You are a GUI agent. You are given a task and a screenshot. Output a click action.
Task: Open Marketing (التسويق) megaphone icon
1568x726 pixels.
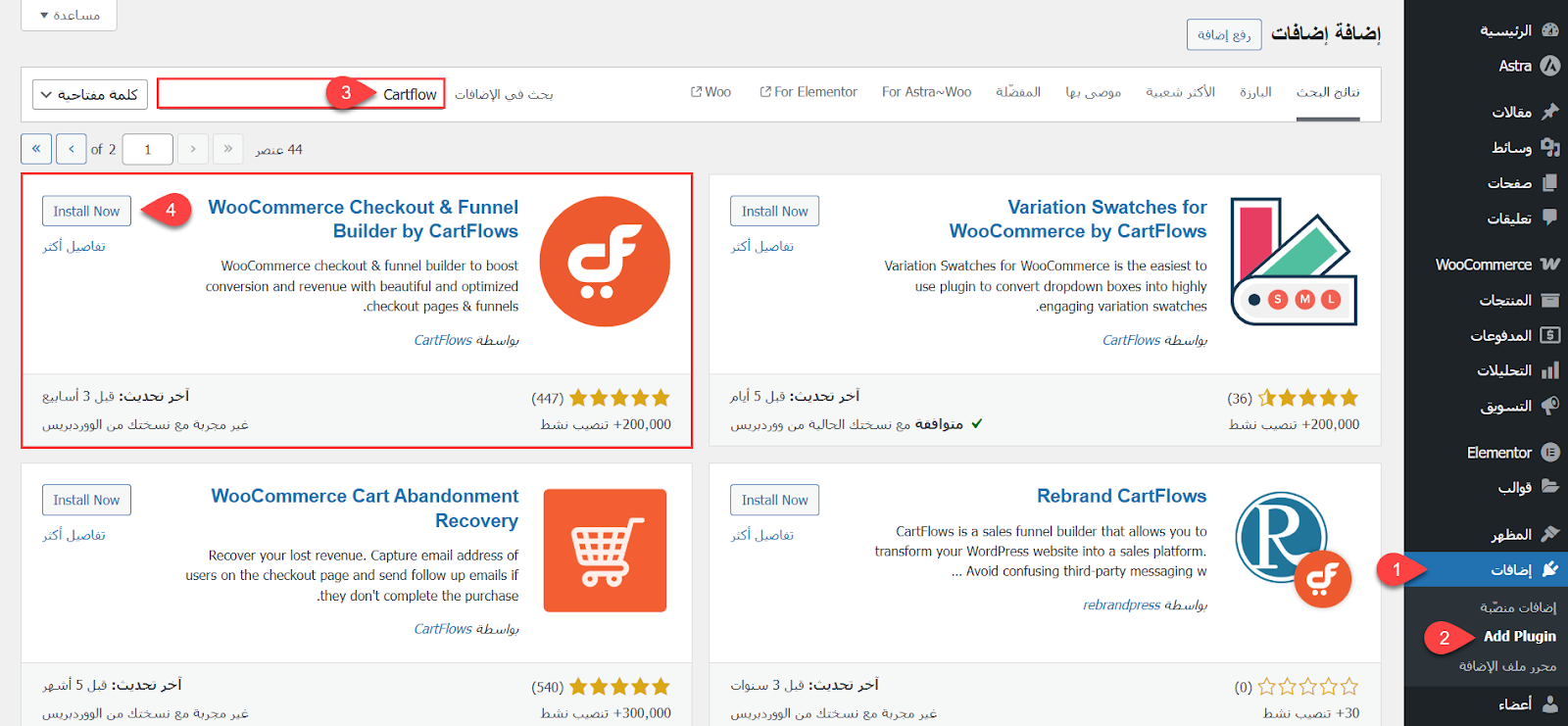click(1549, 406)
